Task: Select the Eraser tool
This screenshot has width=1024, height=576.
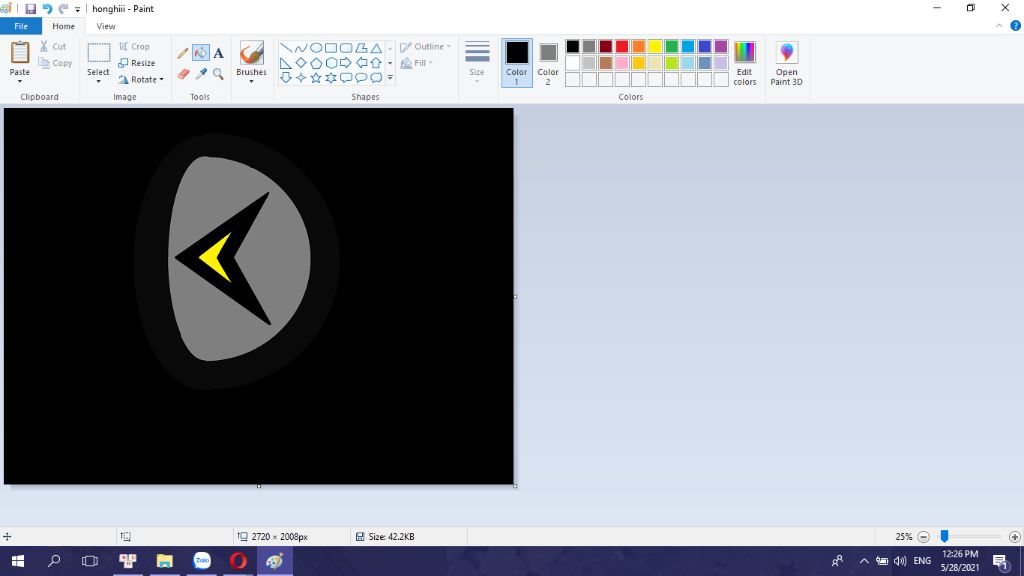Action: click(184, 74)
